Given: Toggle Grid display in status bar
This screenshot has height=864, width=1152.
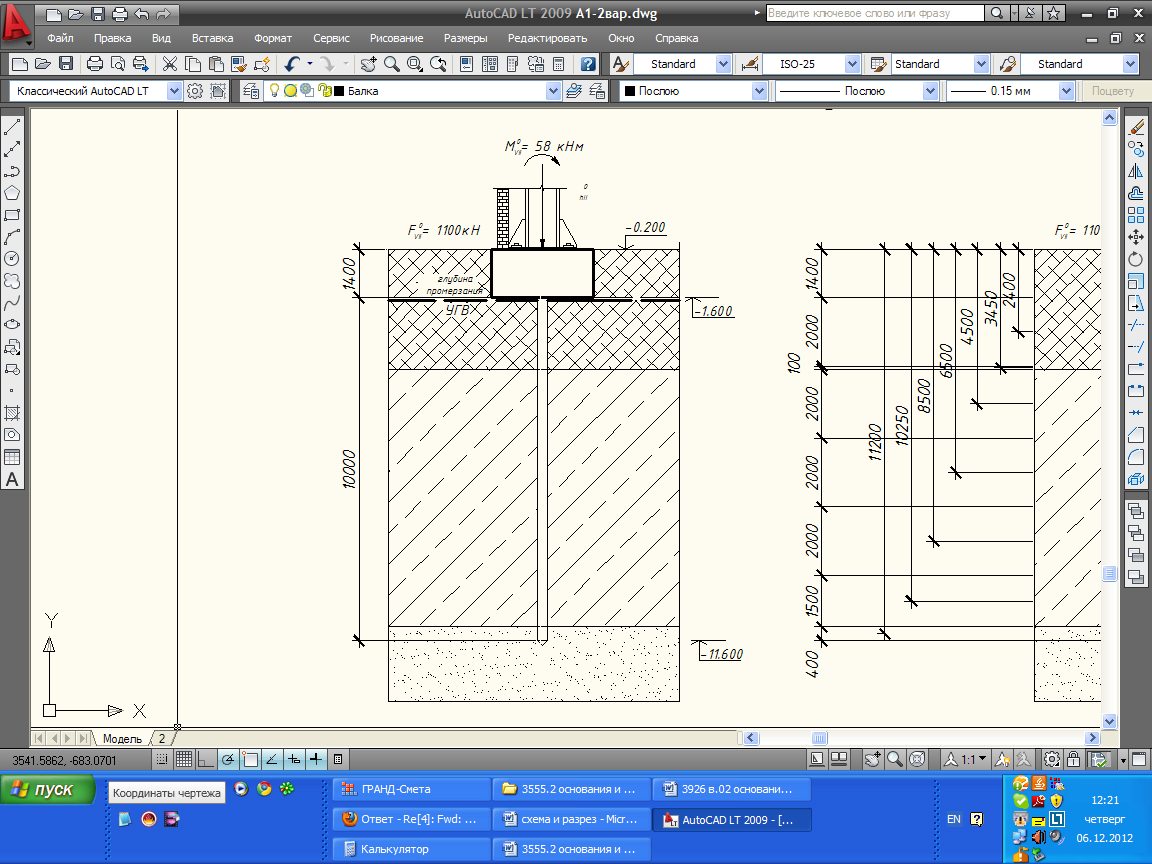Looking at the screenshot, I should (x=184, y=759).
